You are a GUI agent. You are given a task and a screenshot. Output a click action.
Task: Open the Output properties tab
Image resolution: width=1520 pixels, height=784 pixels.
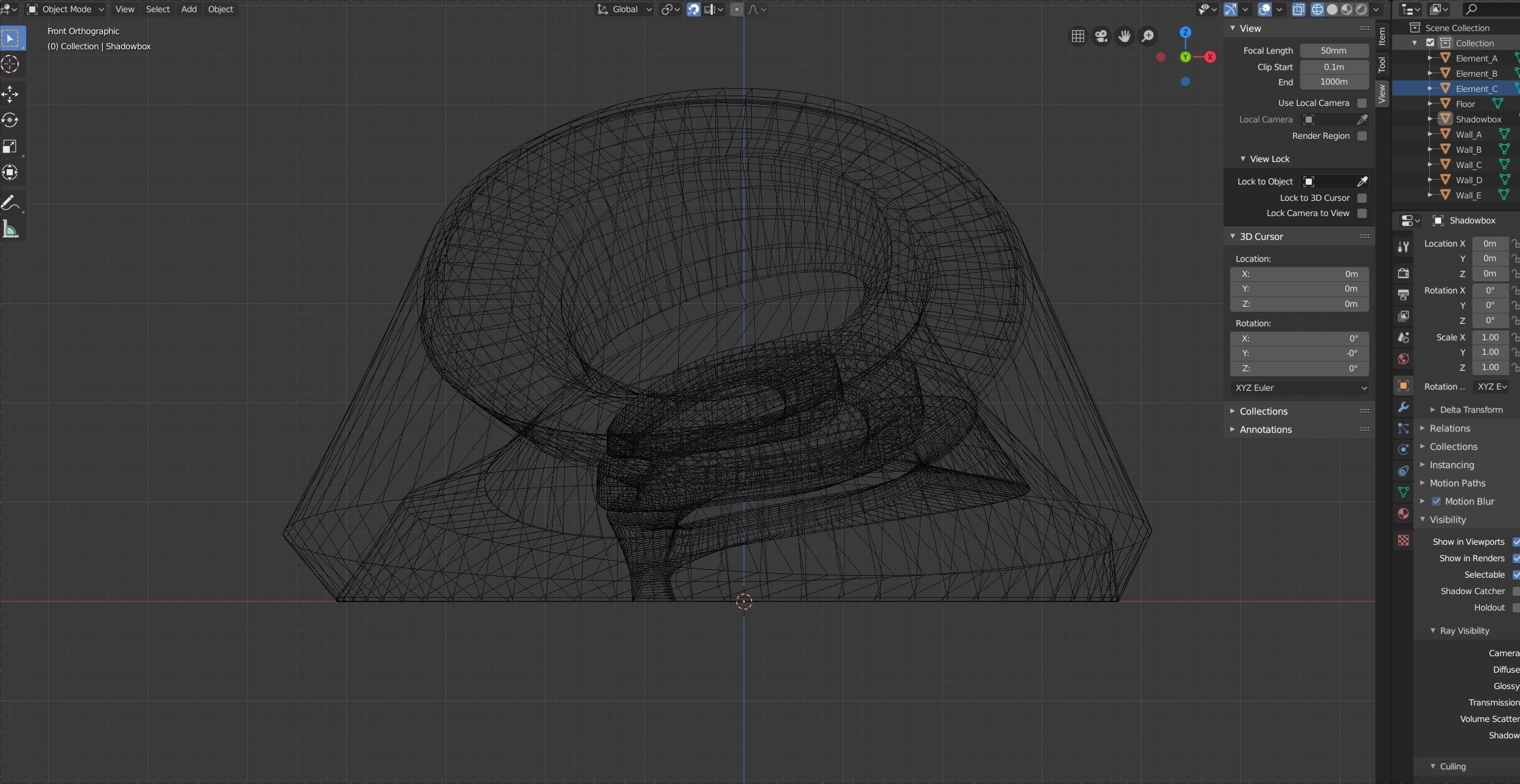coord(1403,295)
